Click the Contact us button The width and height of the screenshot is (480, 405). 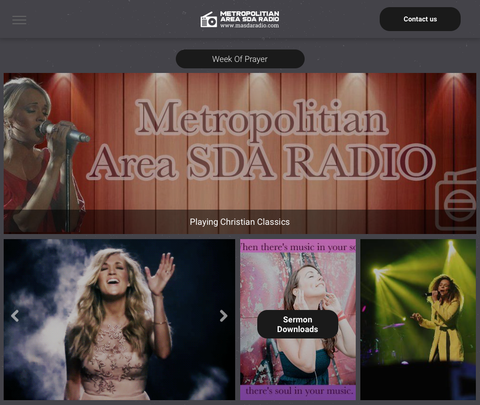(420, 19)
